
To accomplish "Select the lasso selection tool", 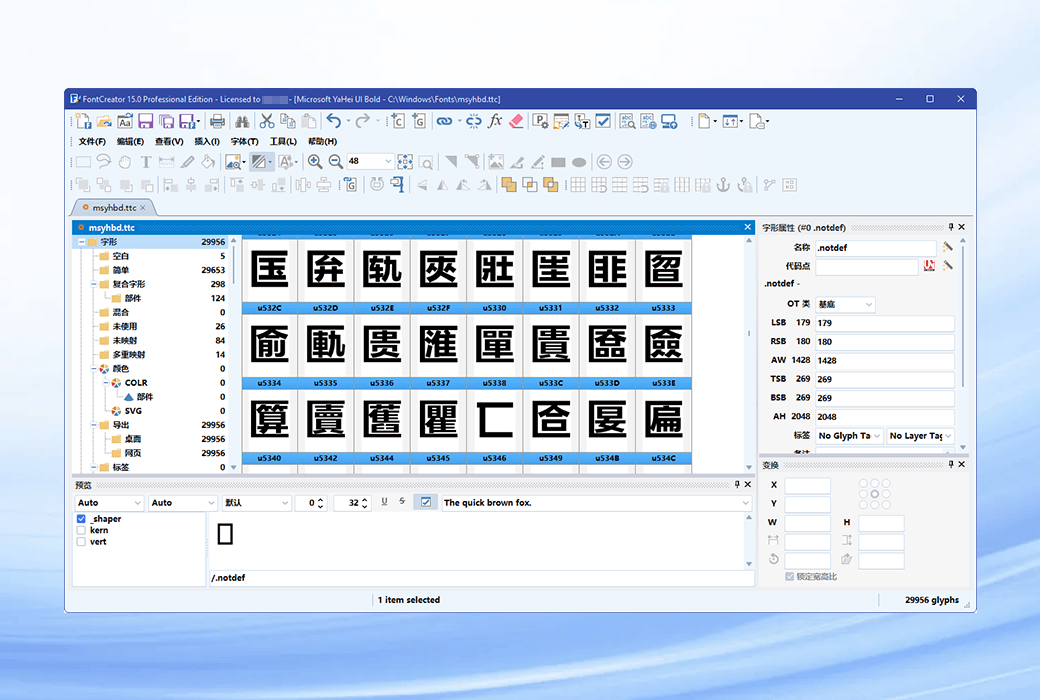I will point(103,161).
